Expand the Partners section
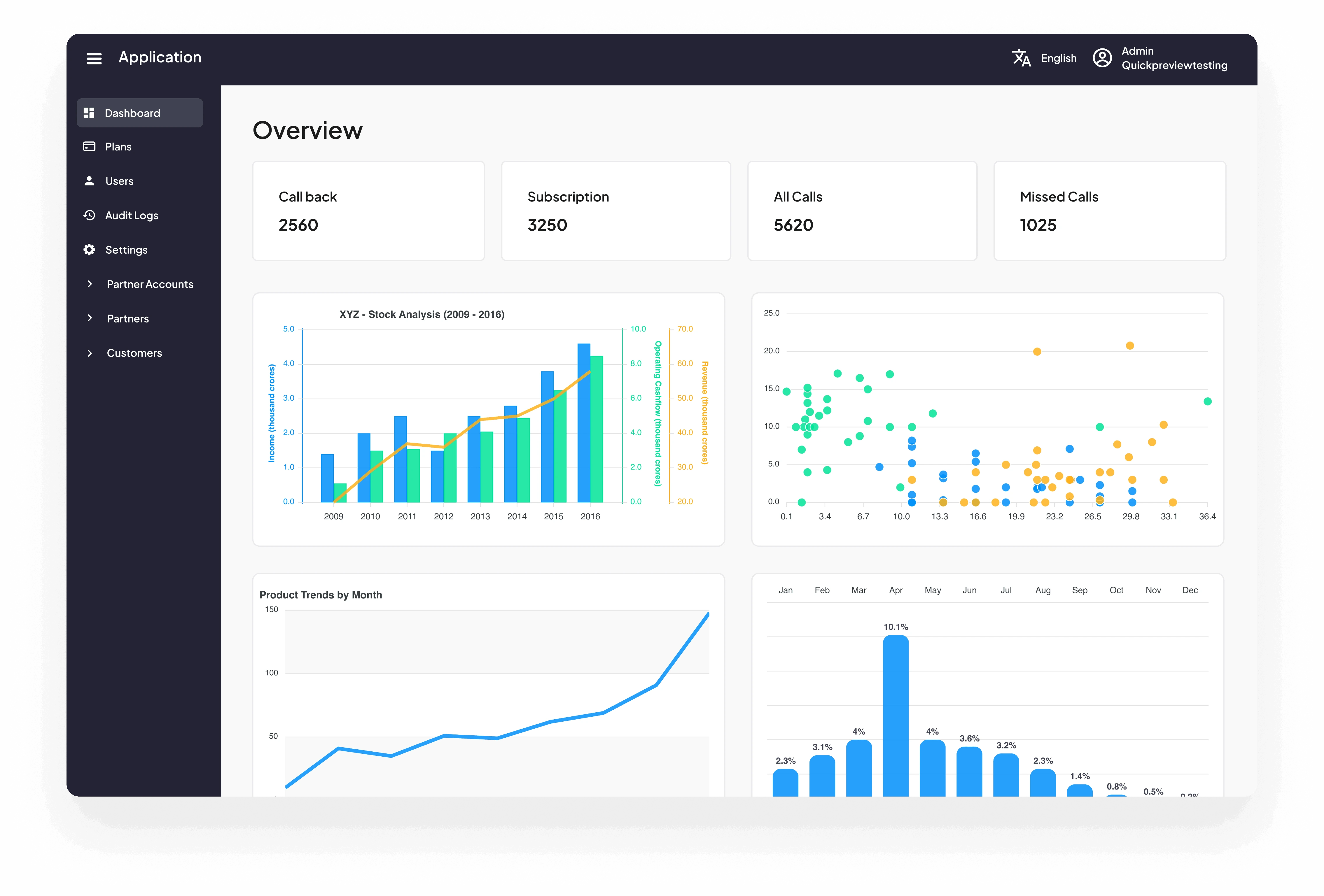The image size is (1324, 896). pyautogui.click(x=90, y=318)
